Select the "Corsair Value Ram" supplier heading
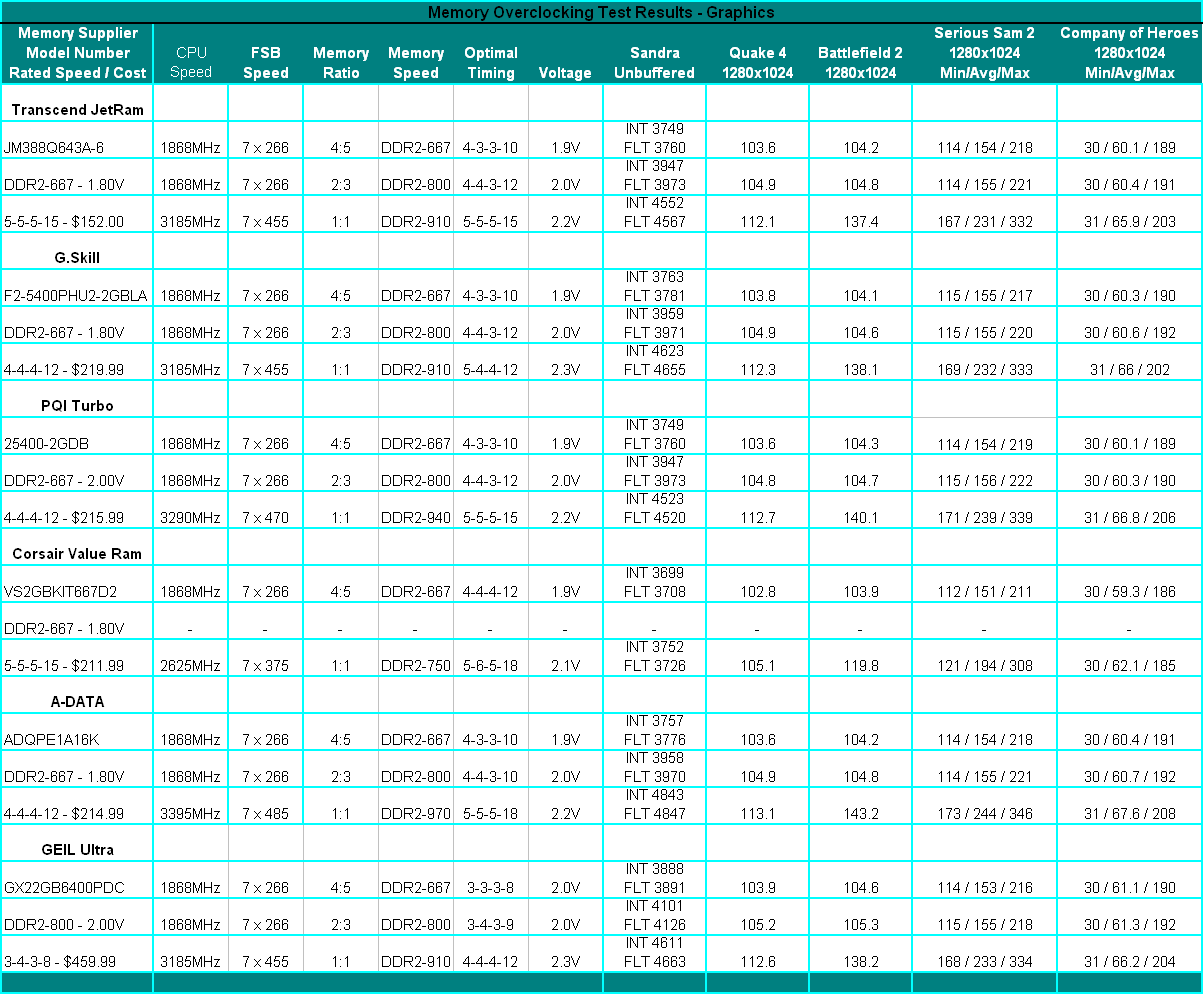1203x994 pixels. point(77,554)
